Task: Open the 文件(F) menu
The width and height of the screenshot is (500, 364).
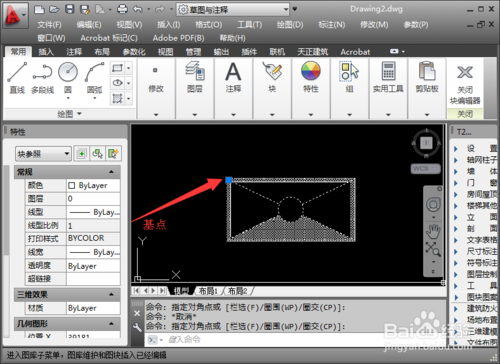Action: click(49, 25)
